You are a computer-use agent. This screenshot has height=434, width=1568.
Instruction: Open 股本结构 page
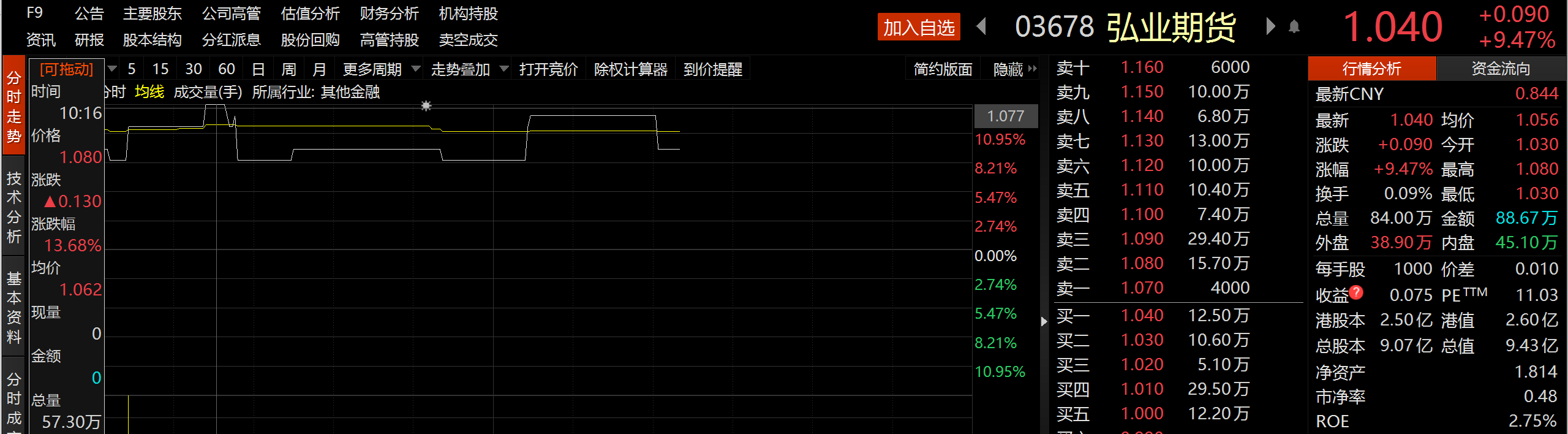coord(153,40)
